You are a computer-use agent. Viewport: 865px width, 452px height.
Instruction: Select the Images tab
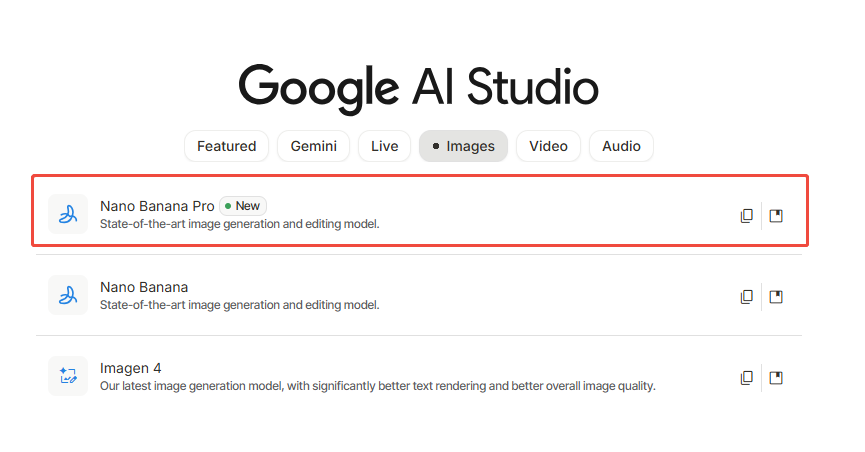click(463, 146)
